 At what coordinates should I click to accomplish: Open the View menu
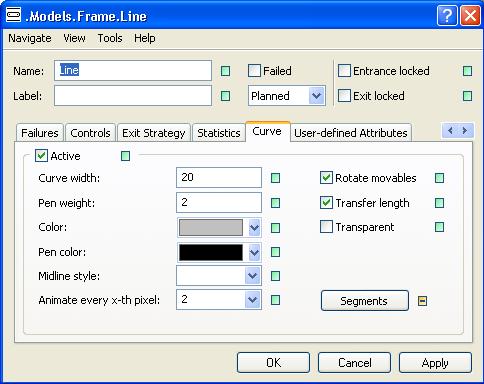(x=74, y=38)
